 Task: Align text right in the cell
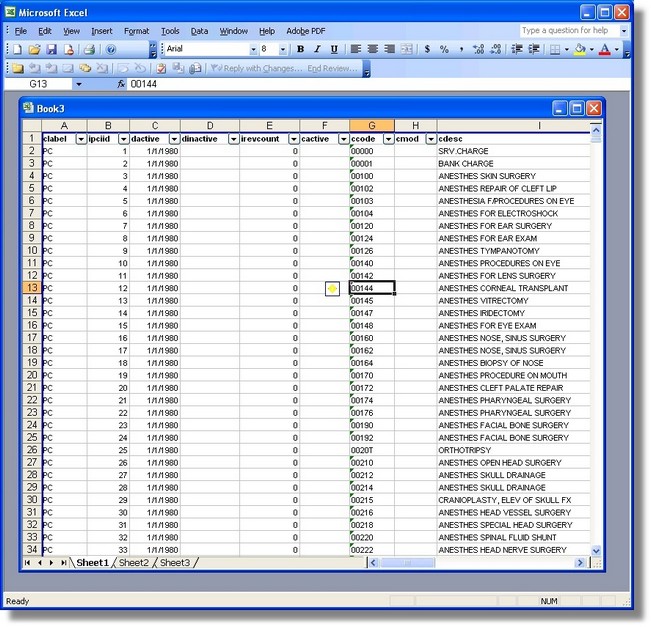tap(389, 49)
